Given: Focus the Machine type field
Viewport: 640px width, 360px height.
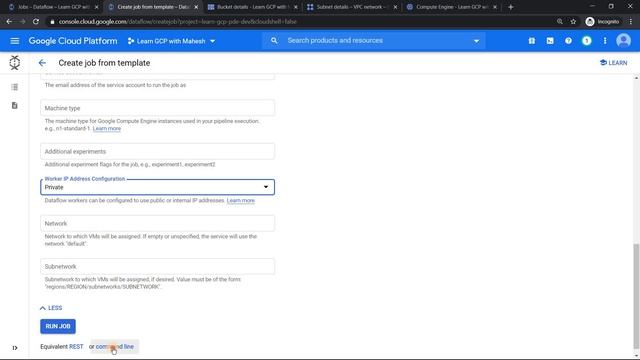Looking at the screenshot, I should click(x=158, y=108).
